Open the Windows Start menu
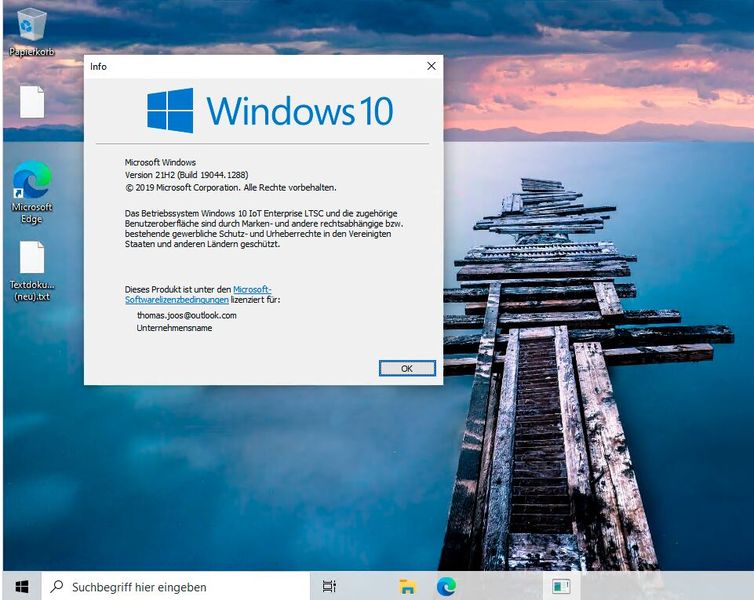This screenshot has width=754, height=600. tap(22, 586)
